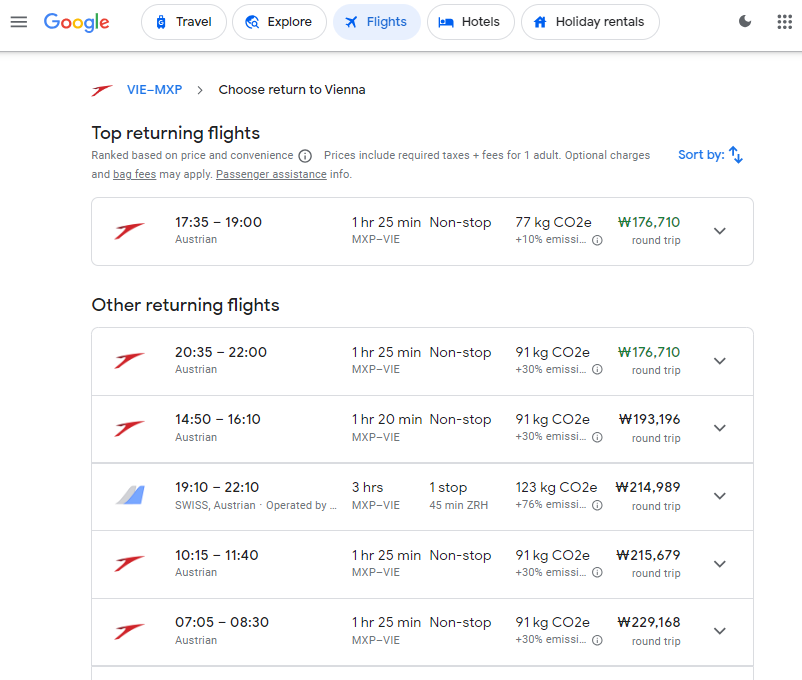The image size is (802, 680).
Task: Open the hamburger main menu
Action: tap(19, 22)
